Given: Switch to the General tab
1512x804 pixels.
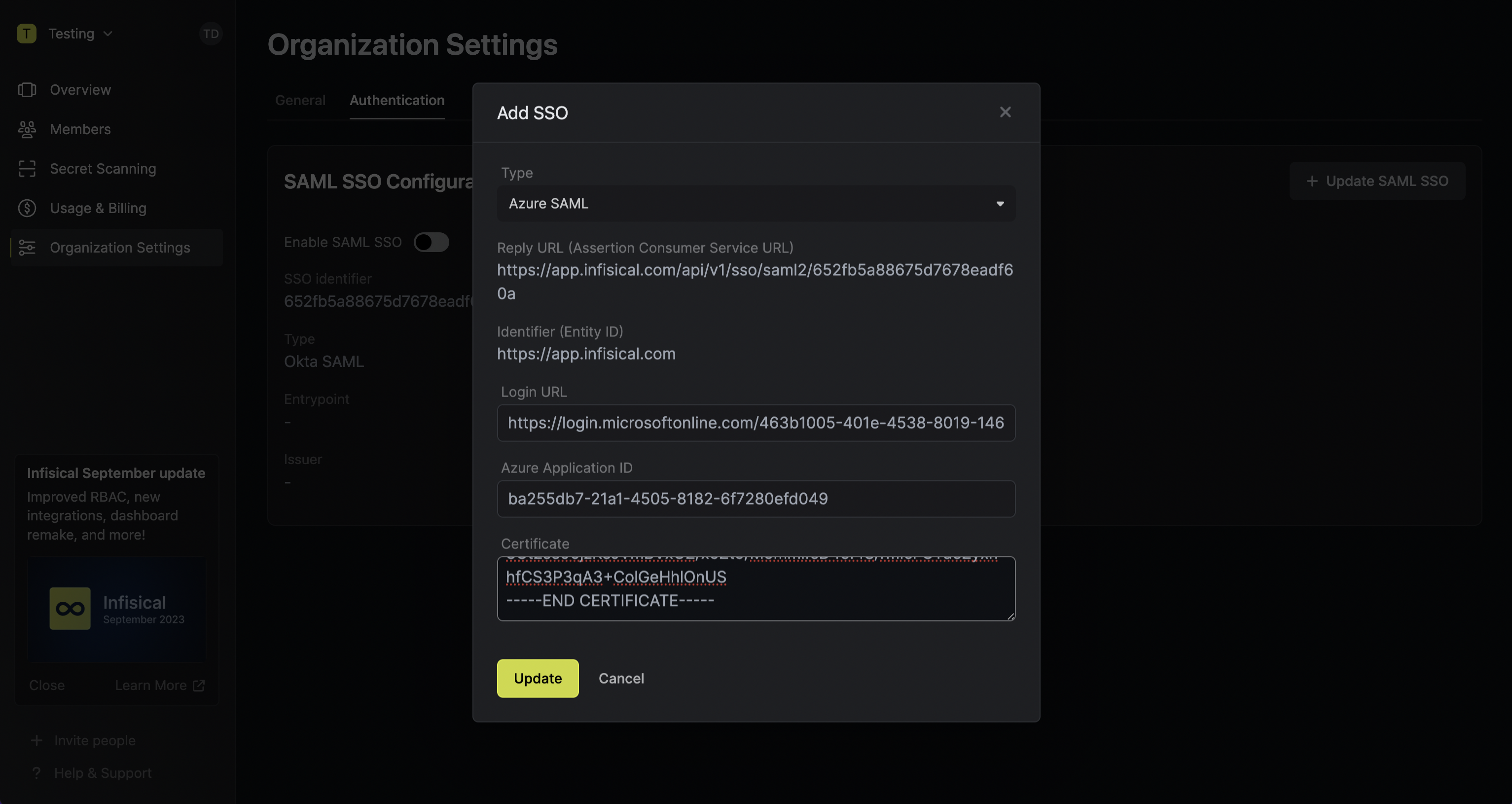Looking at the screenshot, I should (300, 100).
